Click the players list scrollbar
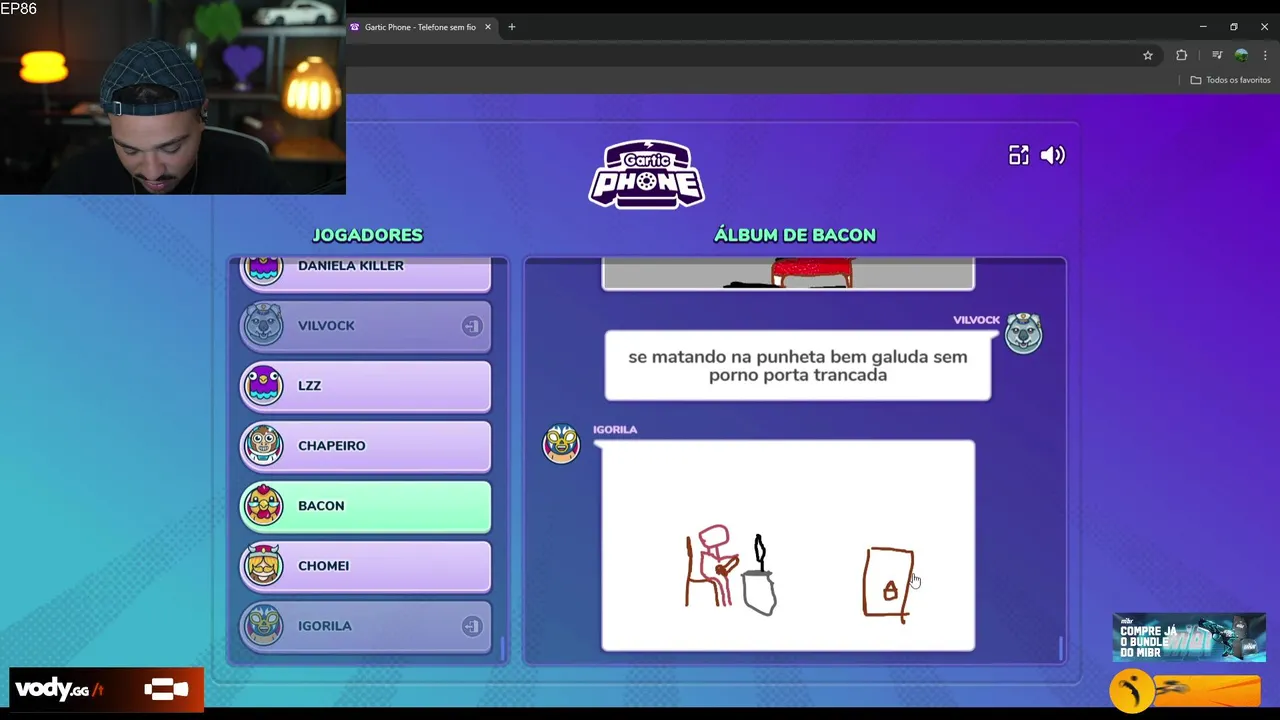 click(503, 647)
